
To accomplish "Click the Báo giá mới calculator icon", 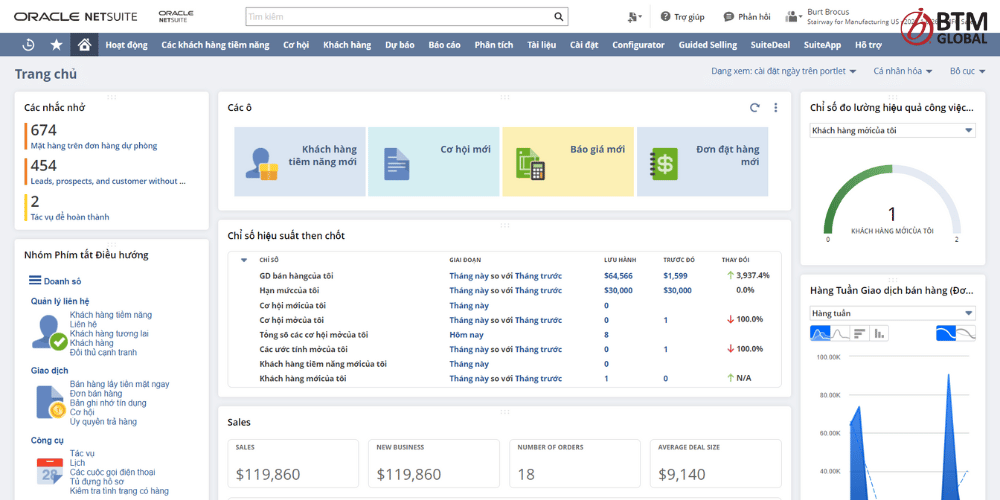I will (x=531, y=164).
